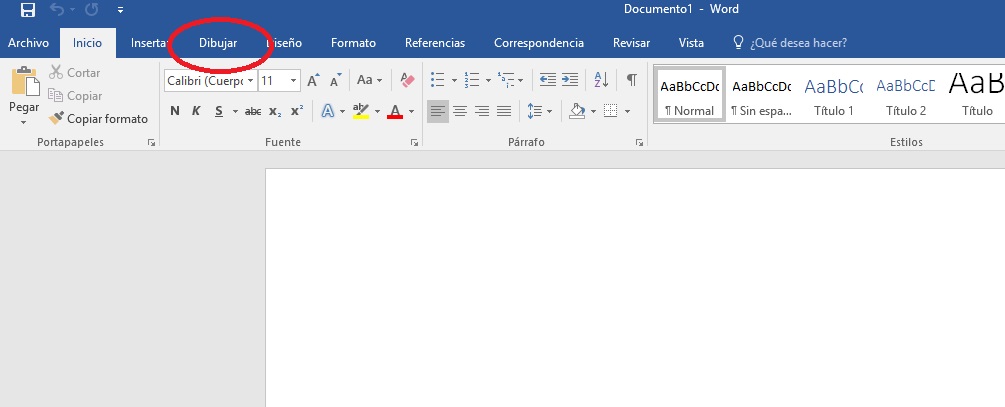The image size is (1005, 407).
Task: Click the Clear formatting eraser icon
Action: pyautogui.click(x=406, y=80)
